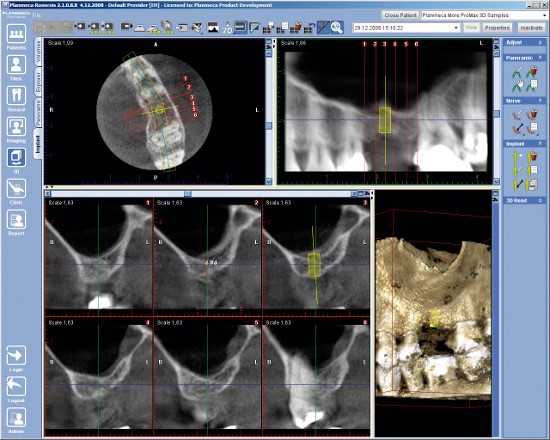Click the magnifier zoom tool icon
Screen dimensions: 550x440
(337, 28)
